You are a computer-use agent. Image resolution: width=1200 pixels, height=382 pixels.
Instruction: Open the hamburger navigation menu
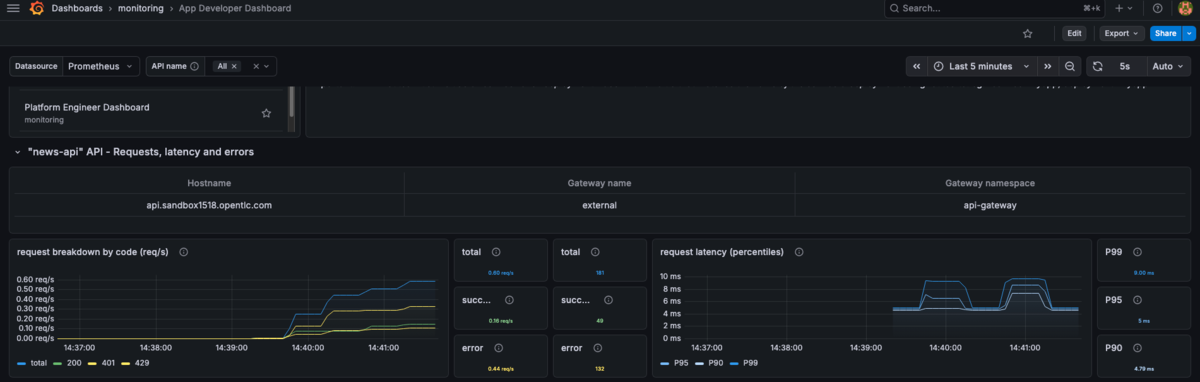(13, 8)
